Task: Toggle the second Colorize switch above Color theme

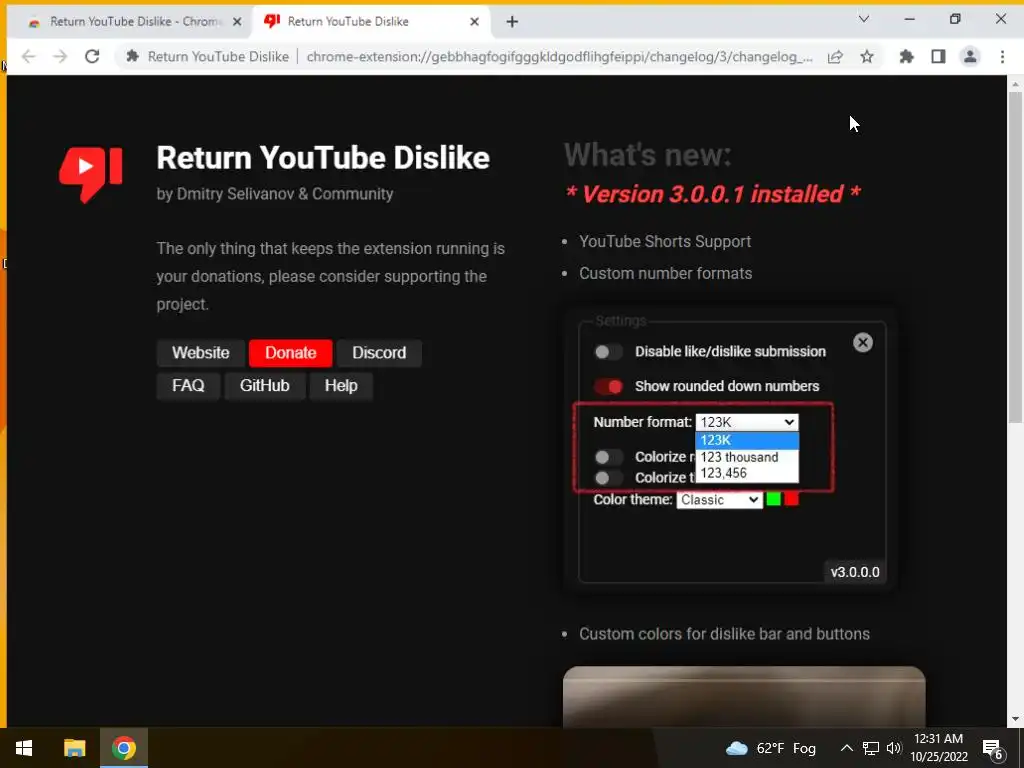Action: (x=608, y=478)
